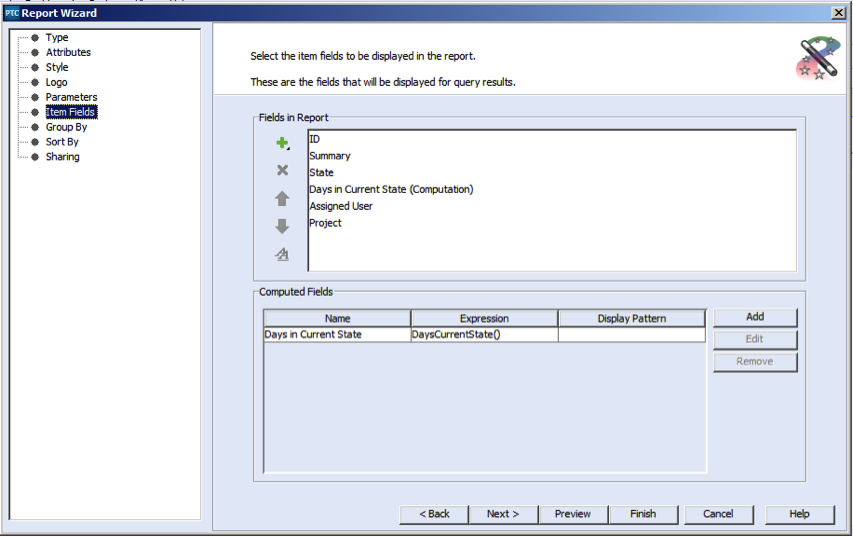Click the Preview button
This screenshot has width=853, height=537.
point(573,514)
